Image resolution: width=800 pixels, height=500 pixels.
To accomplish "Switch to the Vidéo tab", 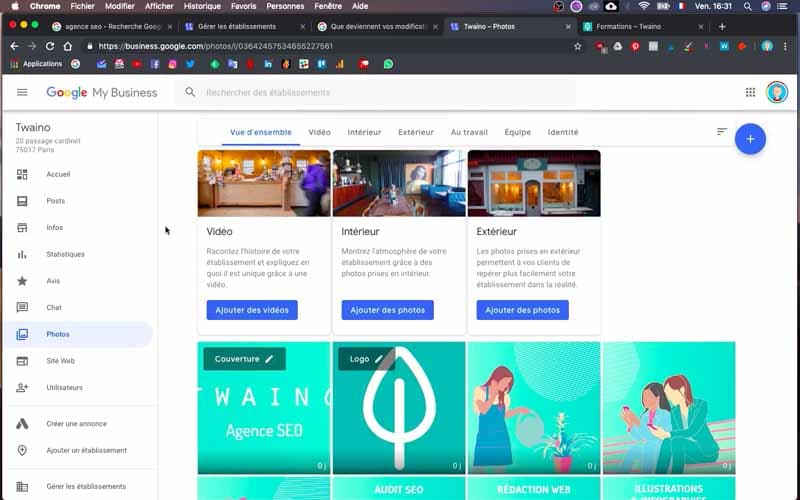I will pyautogui.click(x=319, y=132).
